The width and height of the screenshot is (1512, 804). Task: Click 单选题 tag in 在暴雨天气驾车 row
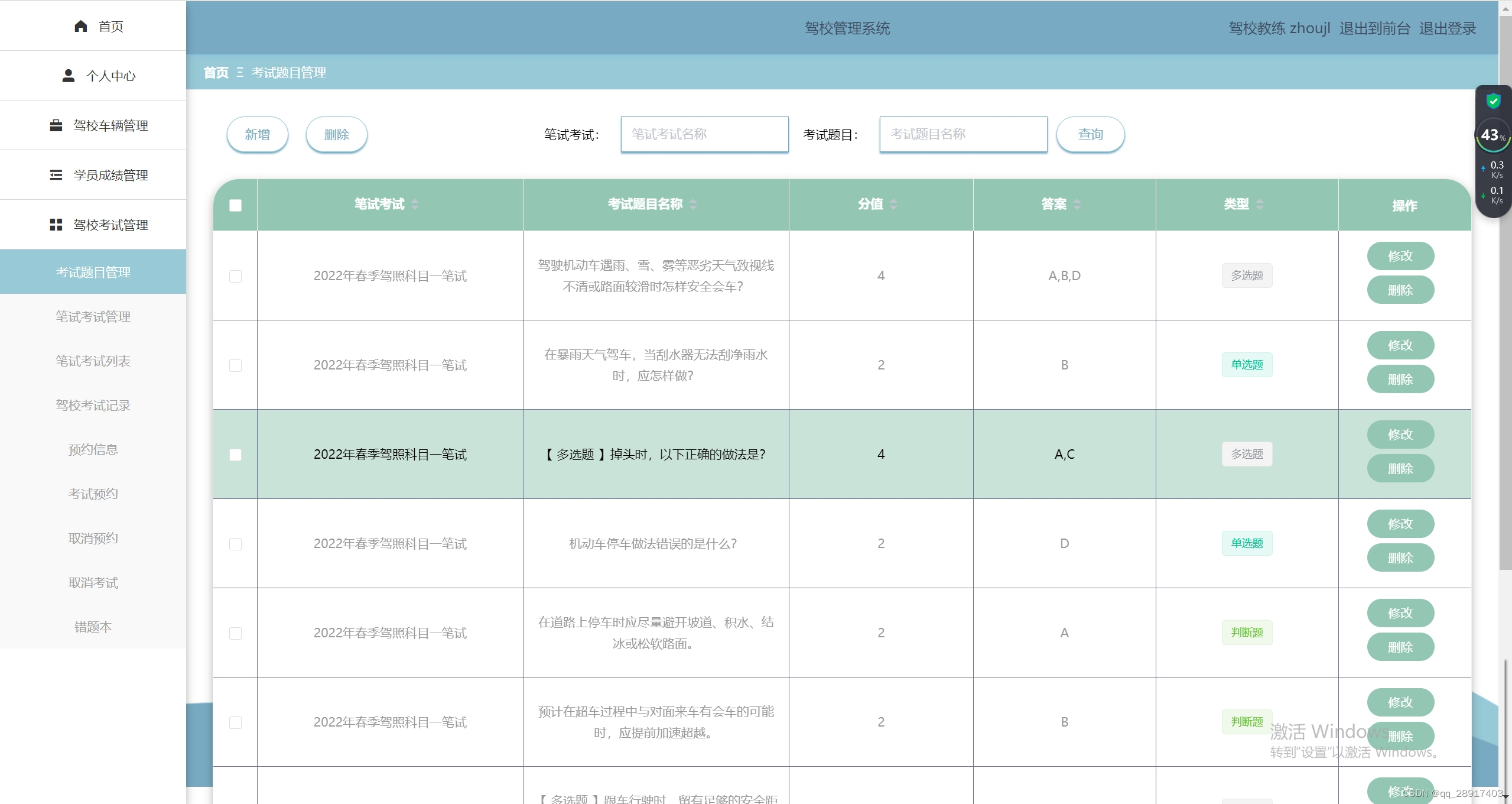(1247, 365)
